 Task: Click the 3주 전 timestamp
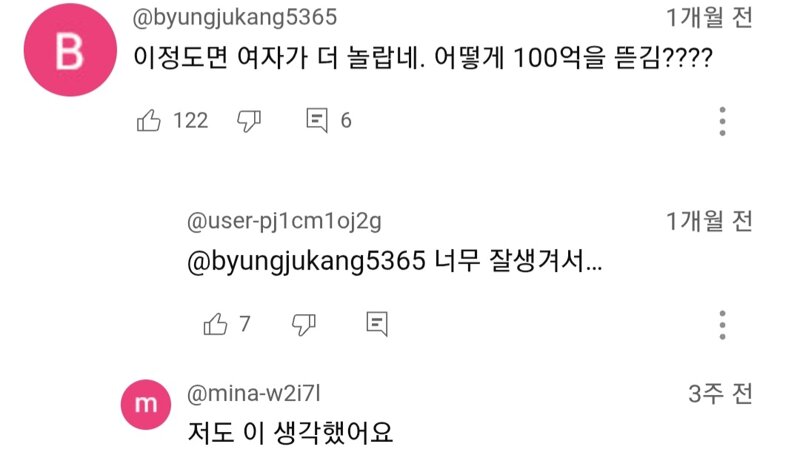(x=720, y=394)
